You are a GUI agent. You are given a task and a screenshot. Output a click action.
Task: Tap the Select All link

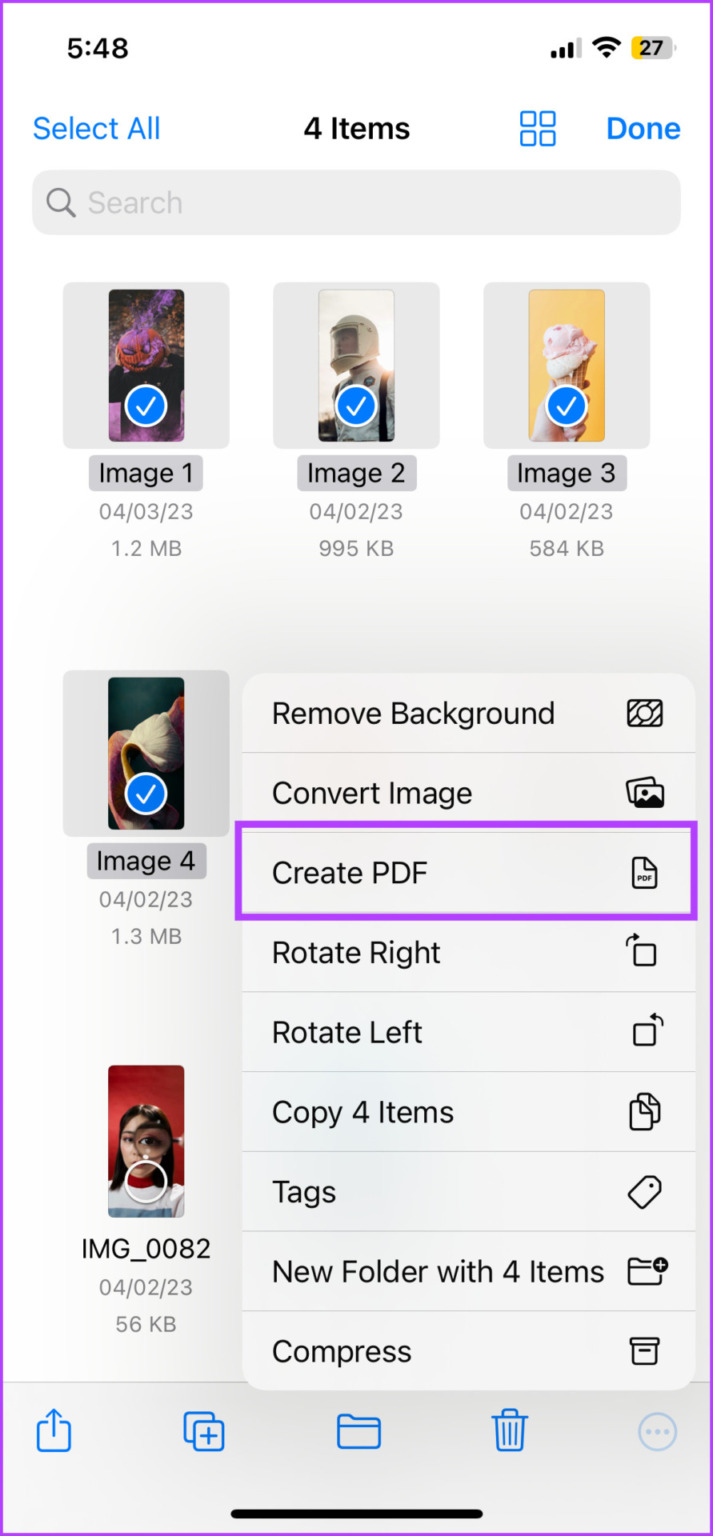(x=96, y=128)
